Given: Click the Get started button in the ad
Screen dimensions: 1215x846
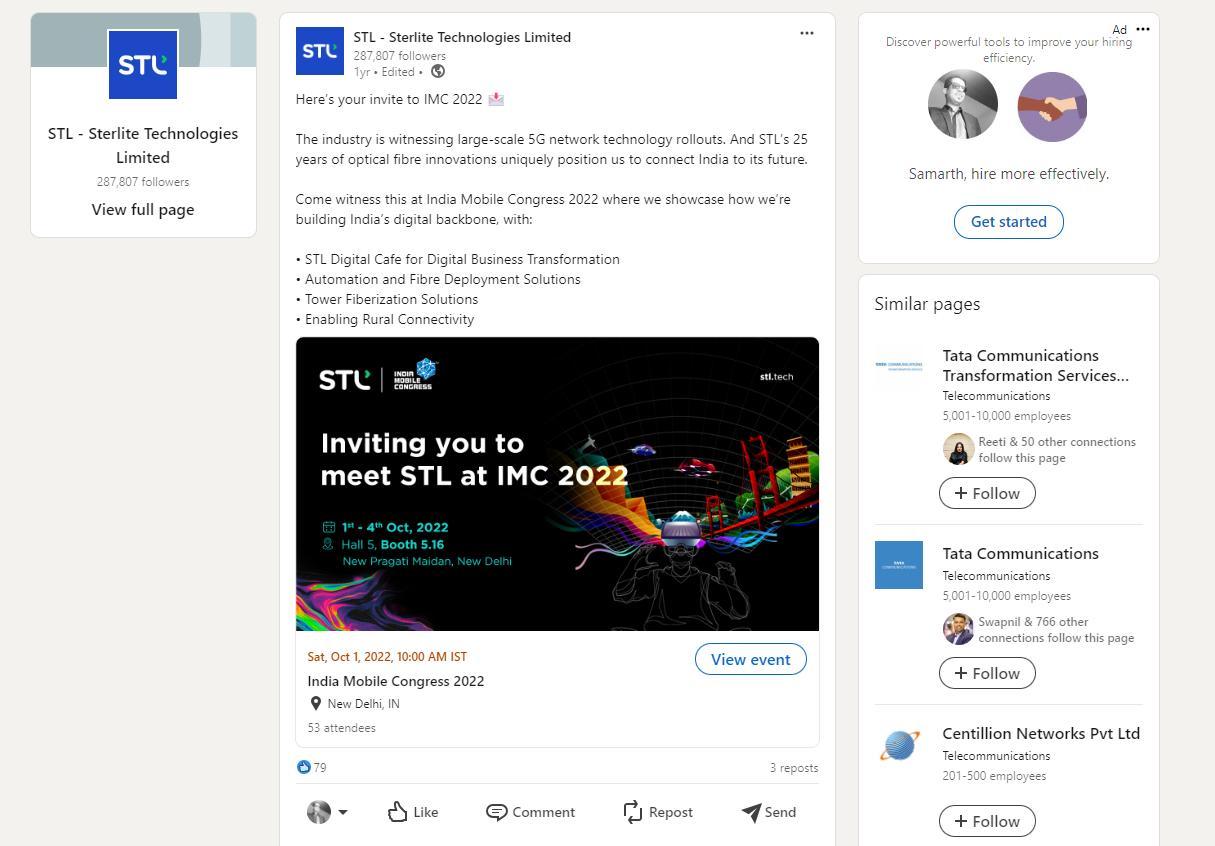Looking at the screenshot, I should [1008, 222].
